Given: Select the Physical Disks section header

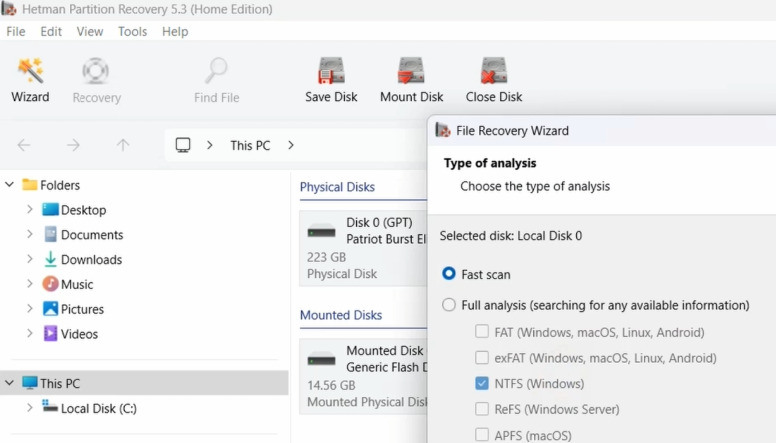Looking at the screenshot, I should [337, 187].
